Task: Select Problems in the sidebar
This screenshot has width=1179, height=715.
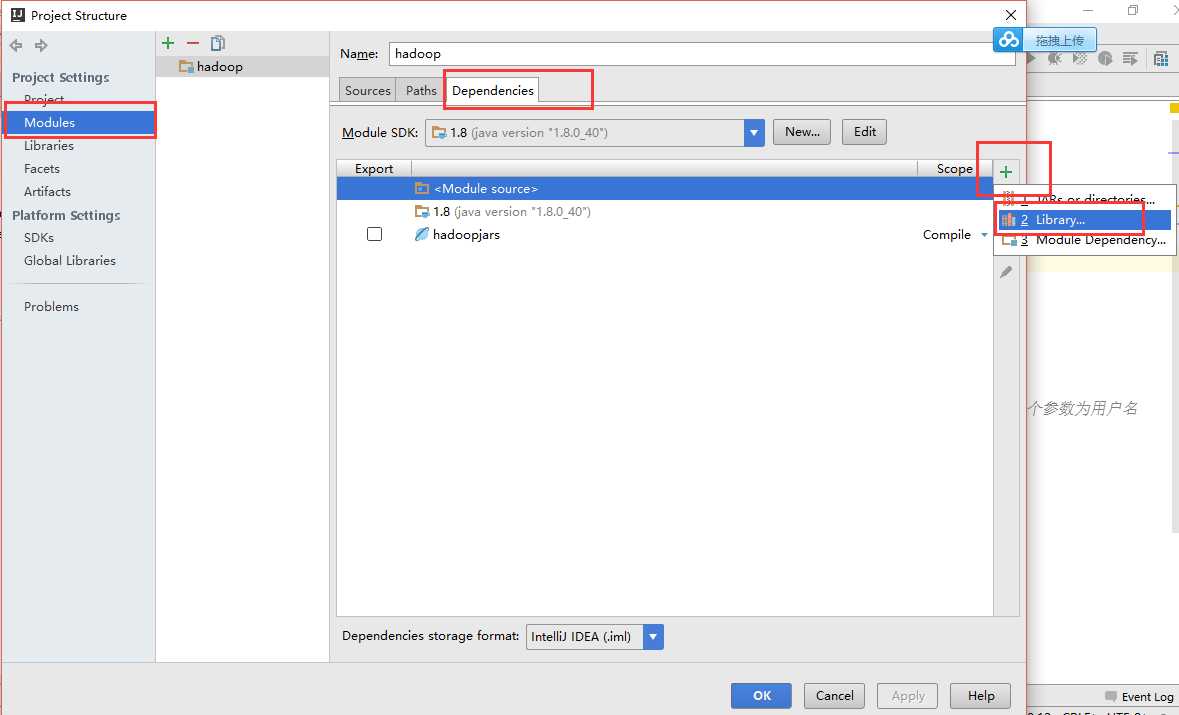Action: coord(51,307)
